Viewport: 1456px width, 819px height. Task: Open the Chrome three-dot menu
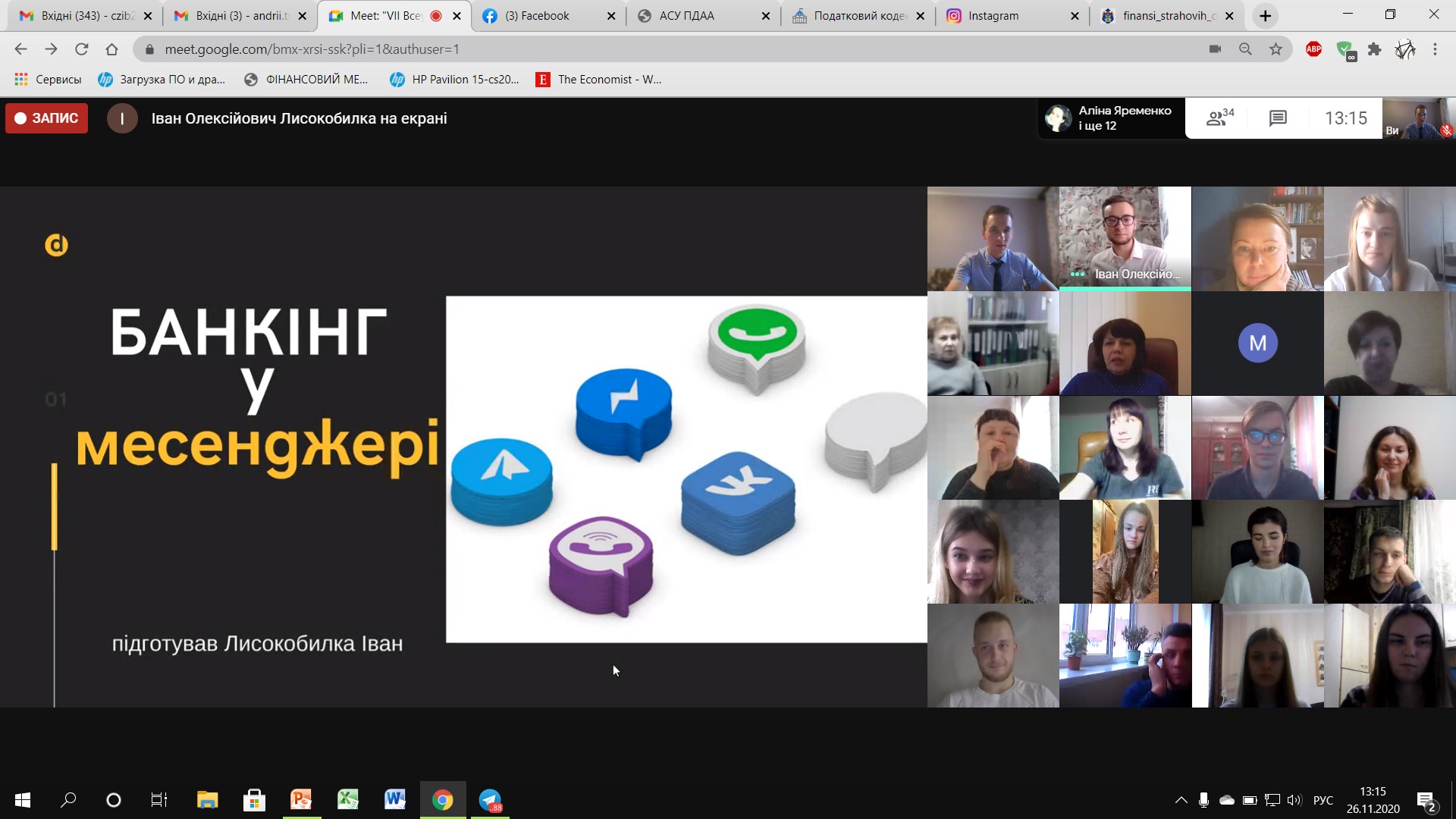point(1435,49)
